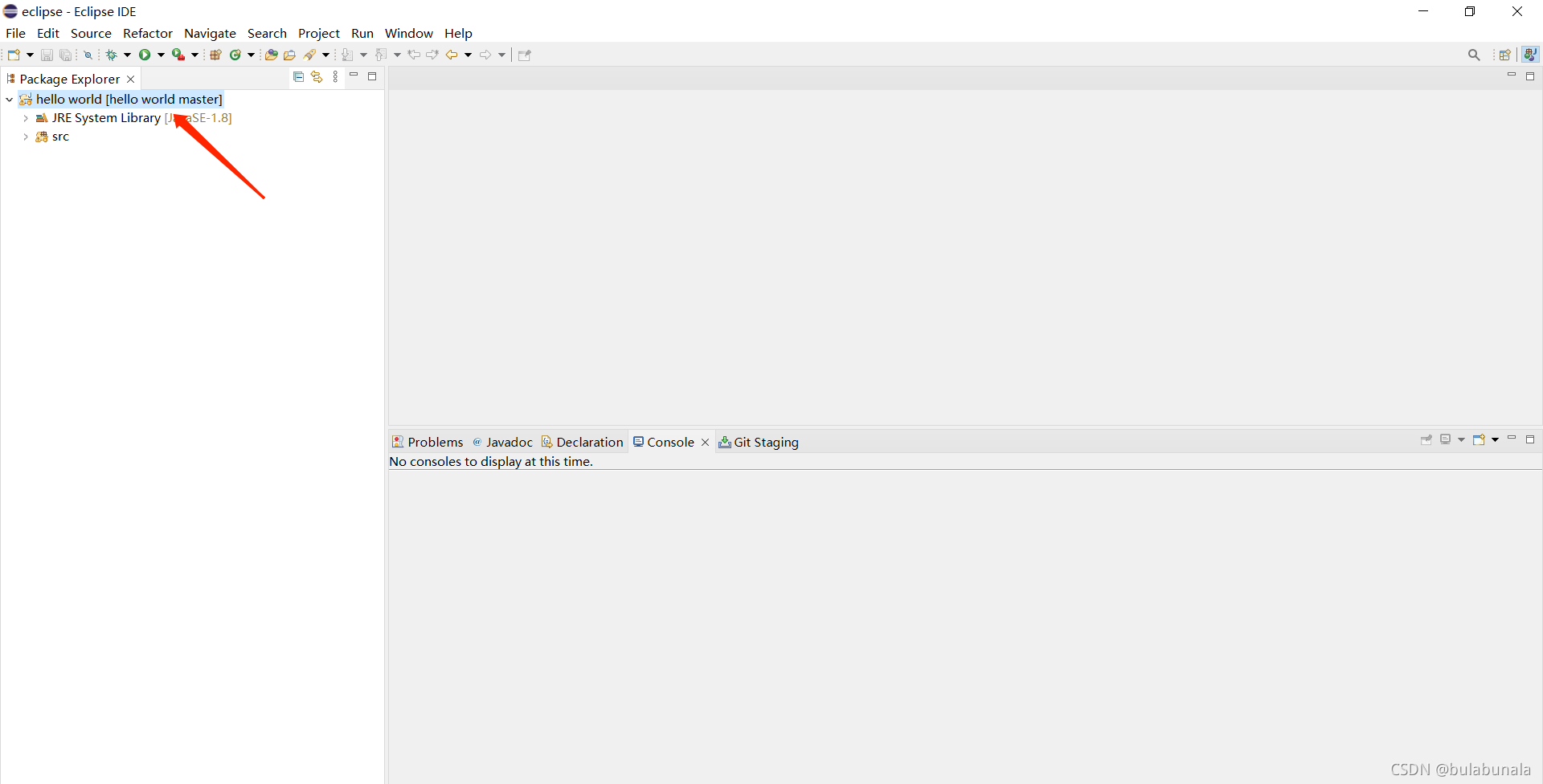Toggle Skip All Breakpoints icon
The height and width of the screenshot is (784, 1543).
click(x=88, y=55)
